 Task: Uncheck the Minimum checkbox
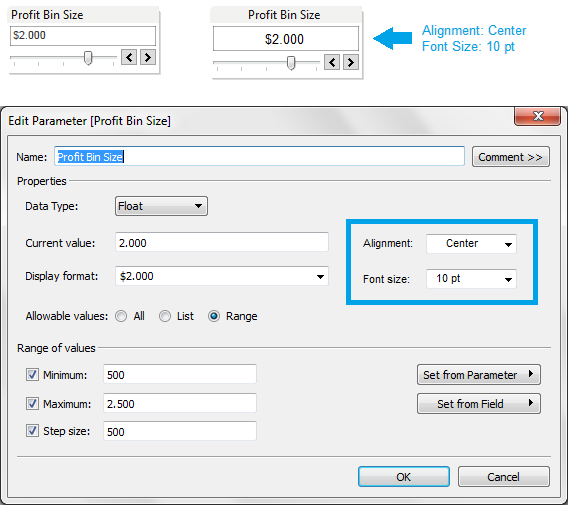(x=32, y=374)
